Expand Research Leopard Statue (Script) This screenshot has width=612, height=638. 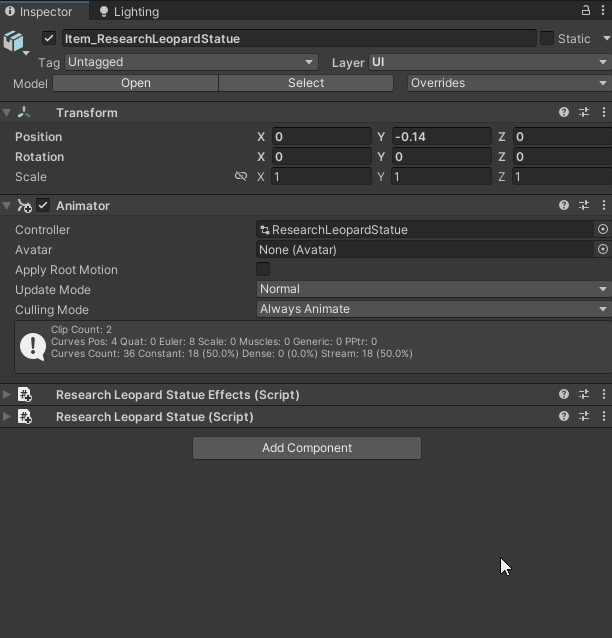pyautogui.click(x=7, y=416)
